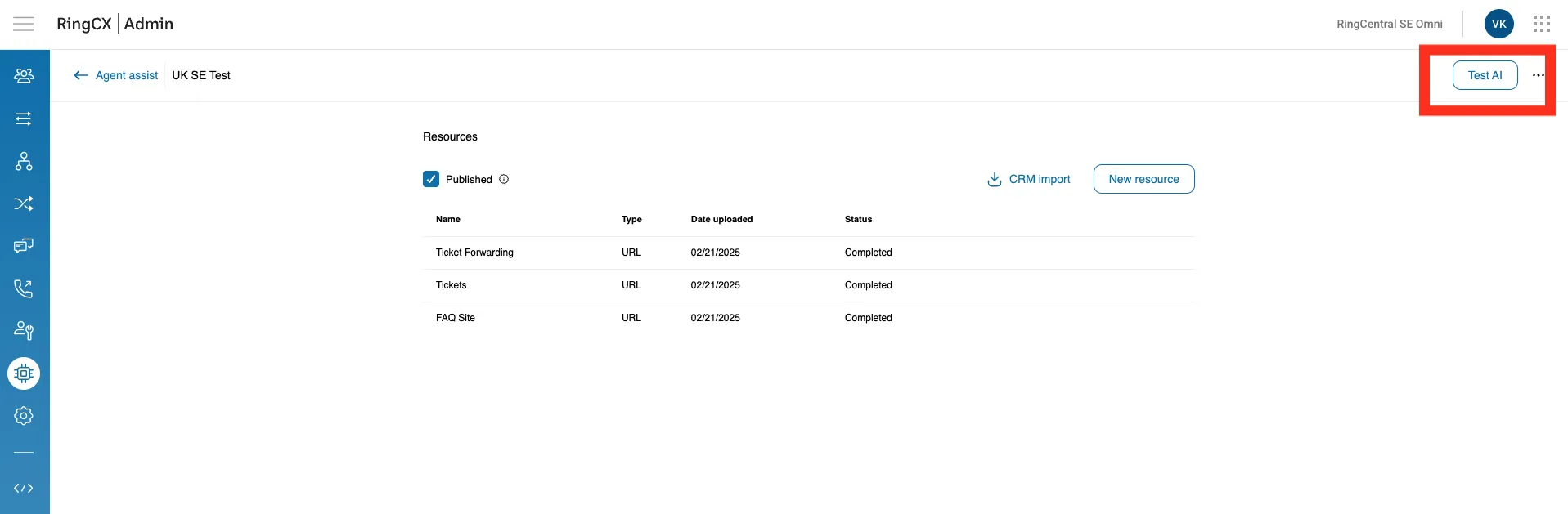The image size is (1568, 514).
Task: Open the user-with-wrench agent tools icon
Action: click(x=24, y=331)
